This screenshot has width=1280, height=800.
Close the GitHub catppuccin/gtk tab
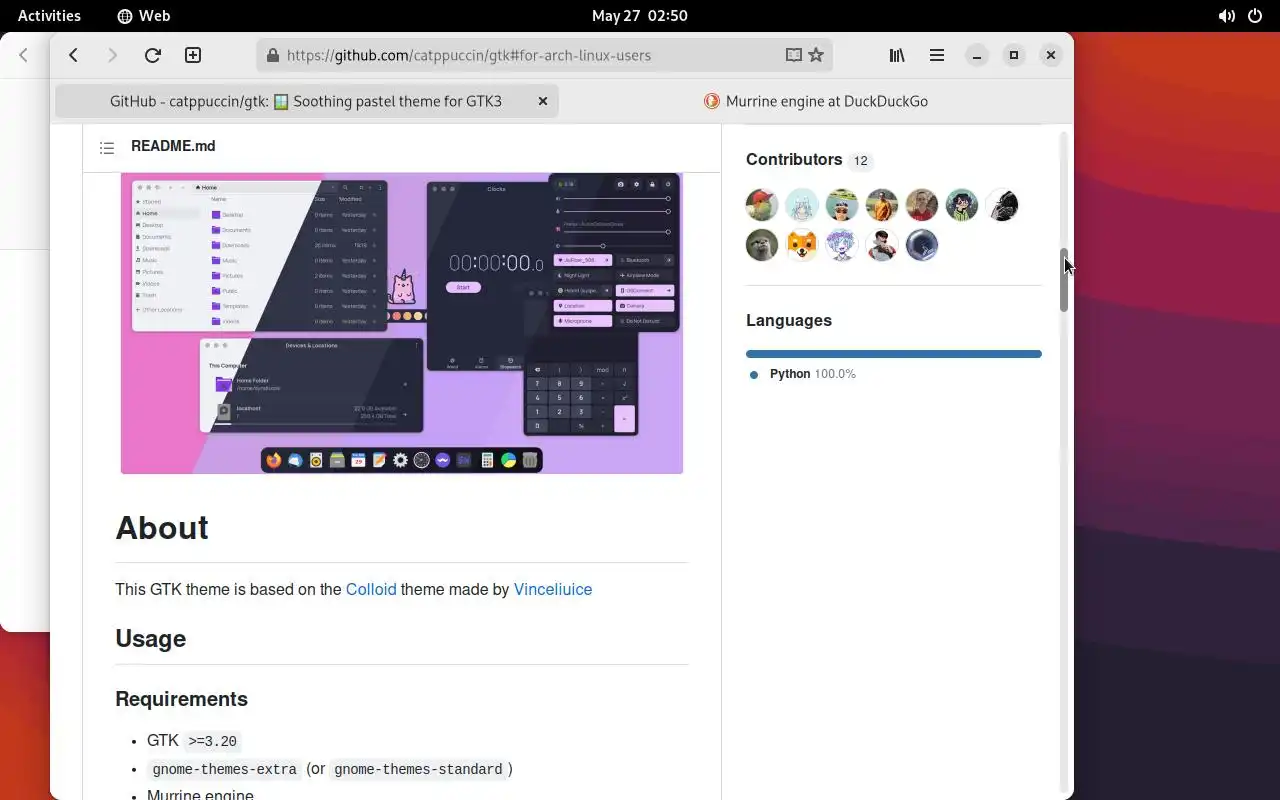[543, 101]
